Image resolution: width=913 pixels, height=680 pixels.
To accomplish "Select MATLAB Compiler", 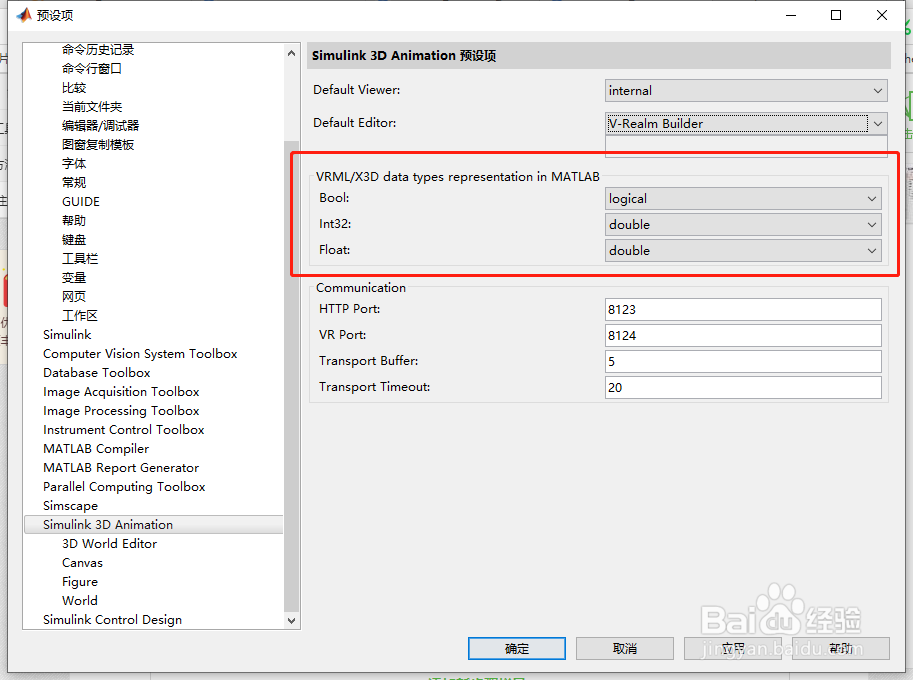I will click(96, 449).
